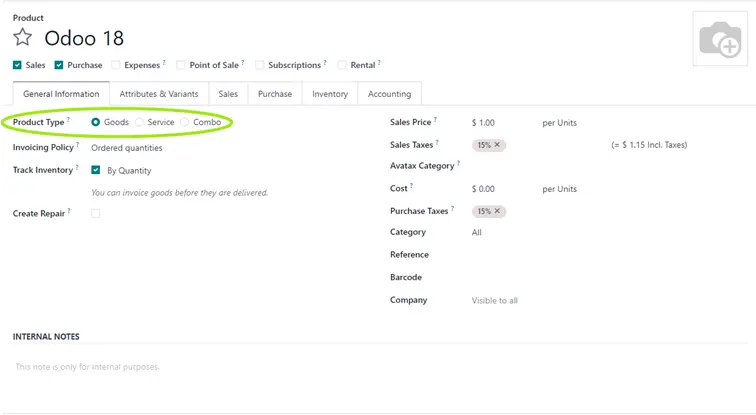The width and height of the screenshot is (756, 415).
Task: Open the General Information tab
Action: pyautogui.click(x=61, y=94)
